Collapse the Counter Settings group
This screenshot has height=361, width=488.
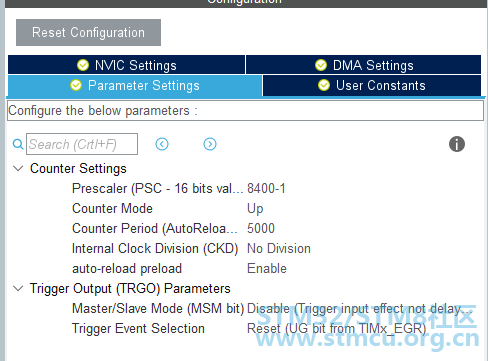18,168
